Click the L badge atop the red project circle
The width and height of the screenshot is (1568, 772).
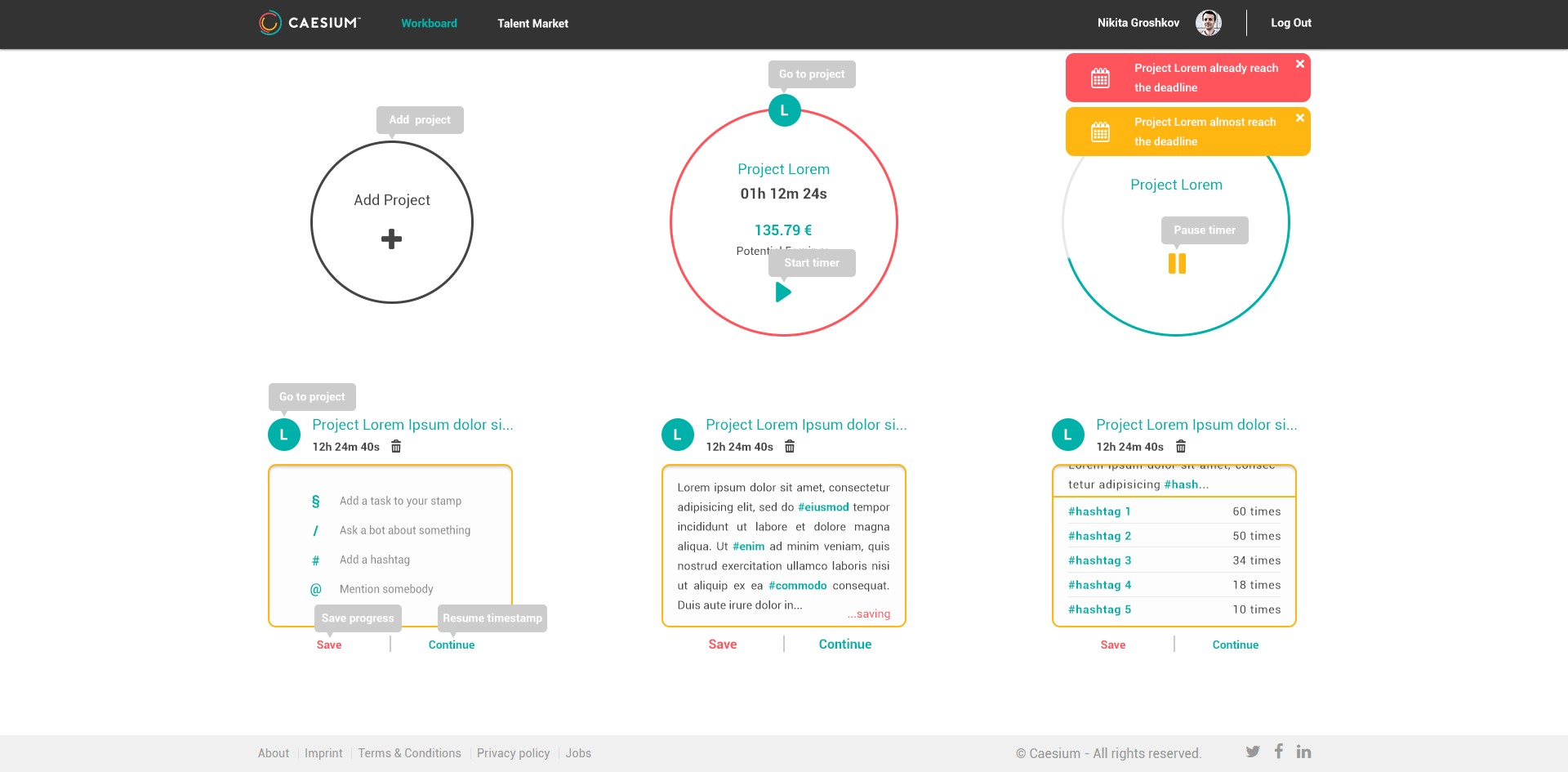point(784,110)
